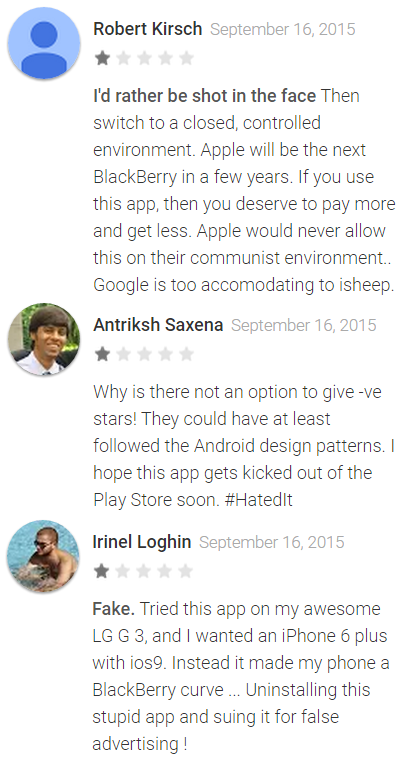Open Irinel Loghin's profile photo

tap(44, 556)
